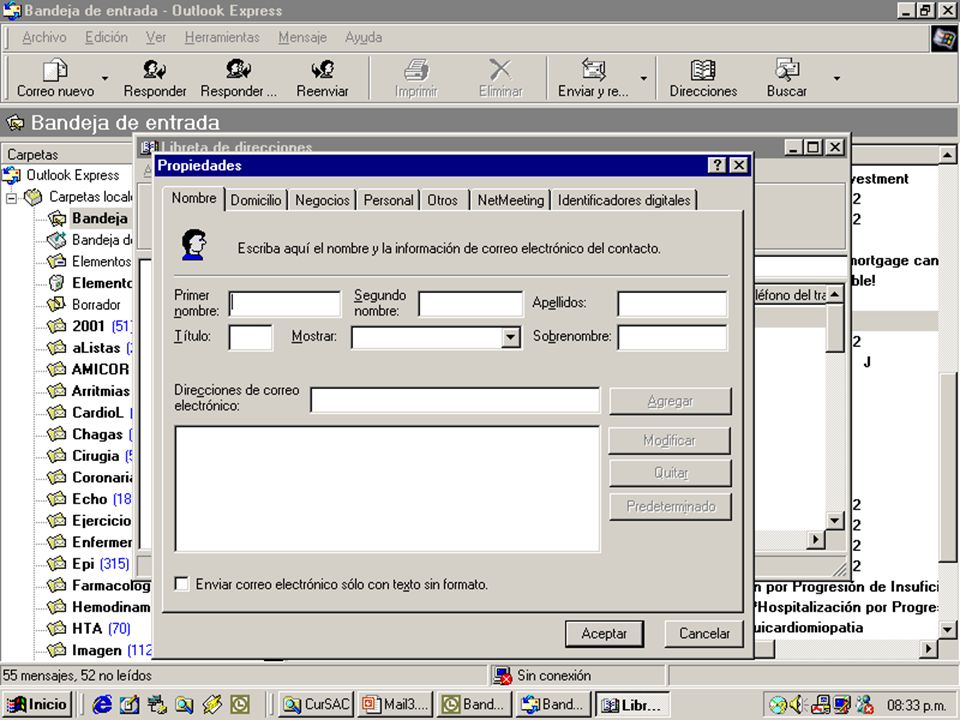Click the message list scroll-up arrow
This screenshot has height=720, width=960.
(947, 156)
